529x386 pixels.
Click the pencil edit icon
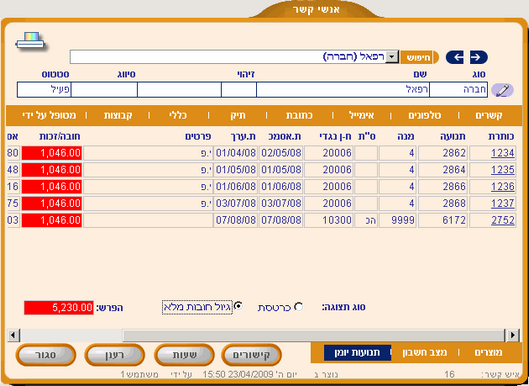click(x=502, y=90)
